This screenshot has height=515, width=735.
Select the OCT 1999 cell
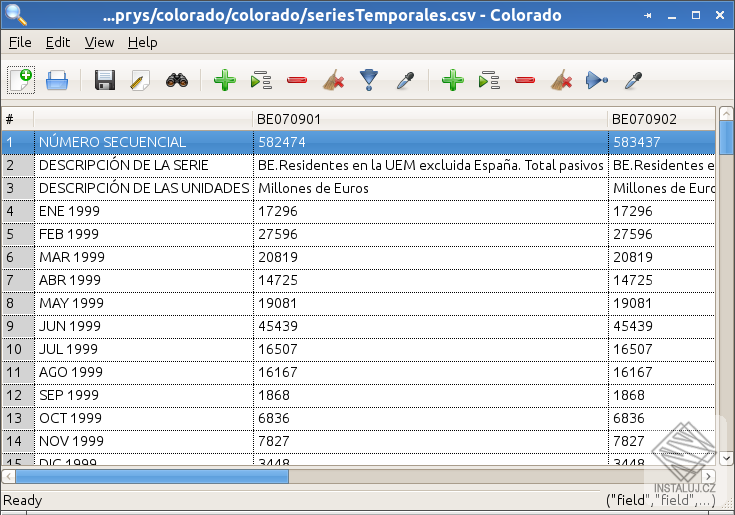(144, 418)
